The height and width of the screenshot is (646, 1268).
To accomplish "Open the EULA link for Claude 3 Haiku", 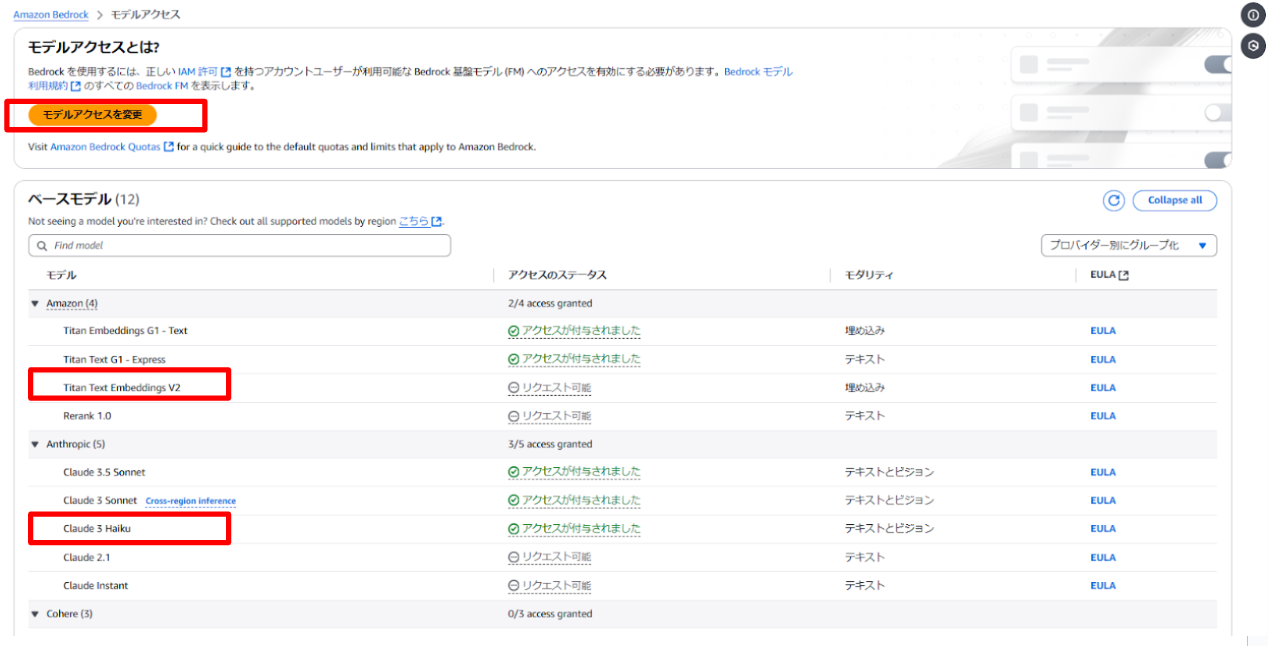I will [x=1103, y=529].
